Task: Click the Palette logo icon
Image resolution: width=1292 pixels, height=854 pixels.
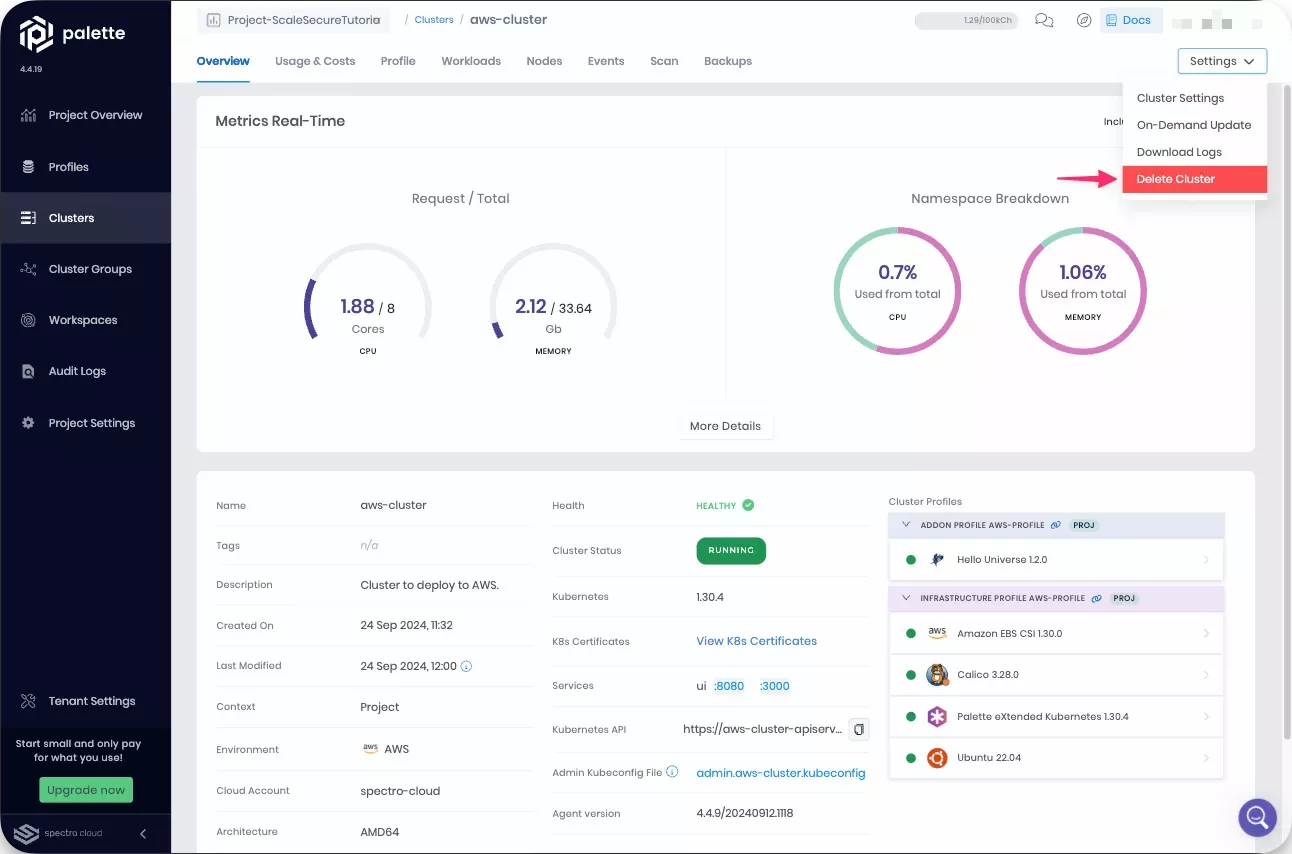Action: 37,33
